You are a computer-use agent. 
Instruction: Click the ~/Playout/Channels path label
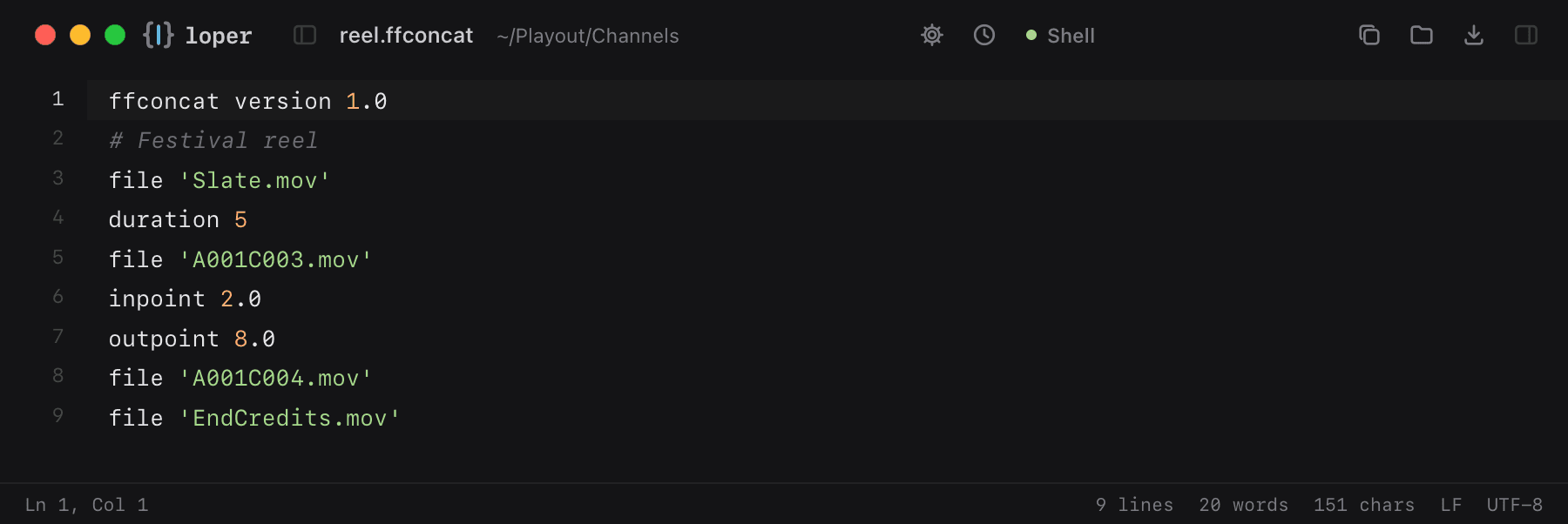pos(588,36)
